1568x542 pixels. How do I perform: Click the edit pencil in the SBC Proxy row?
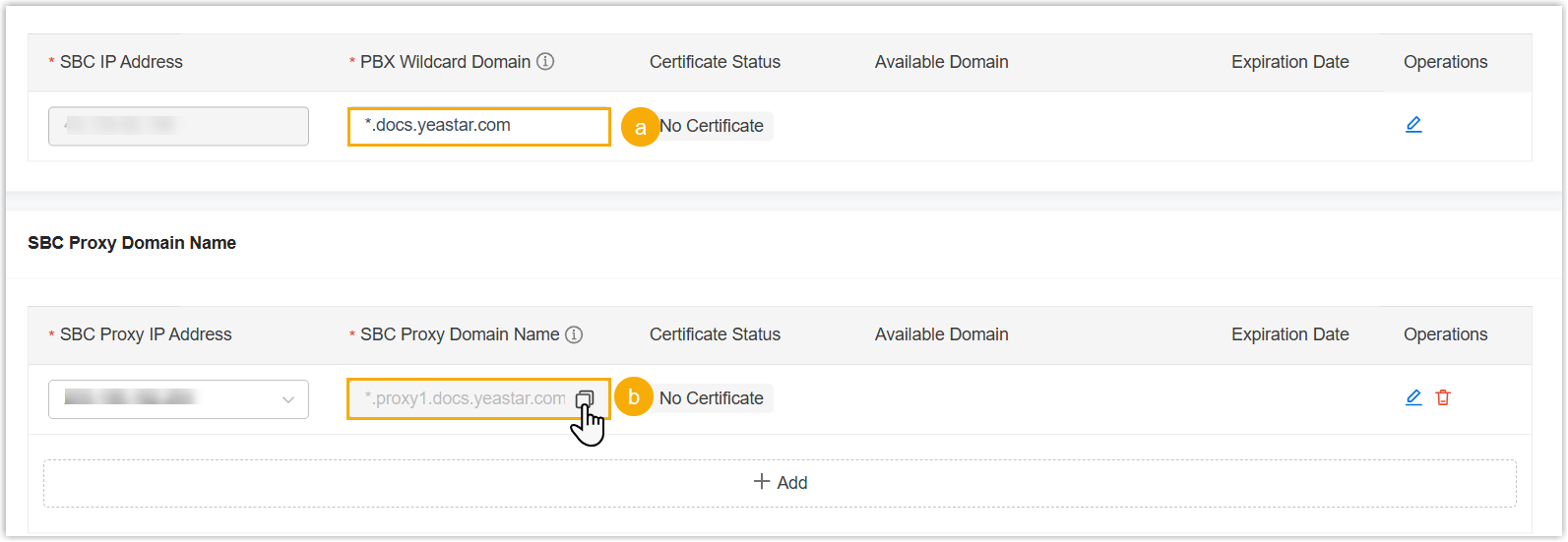tap(1413, 397)
